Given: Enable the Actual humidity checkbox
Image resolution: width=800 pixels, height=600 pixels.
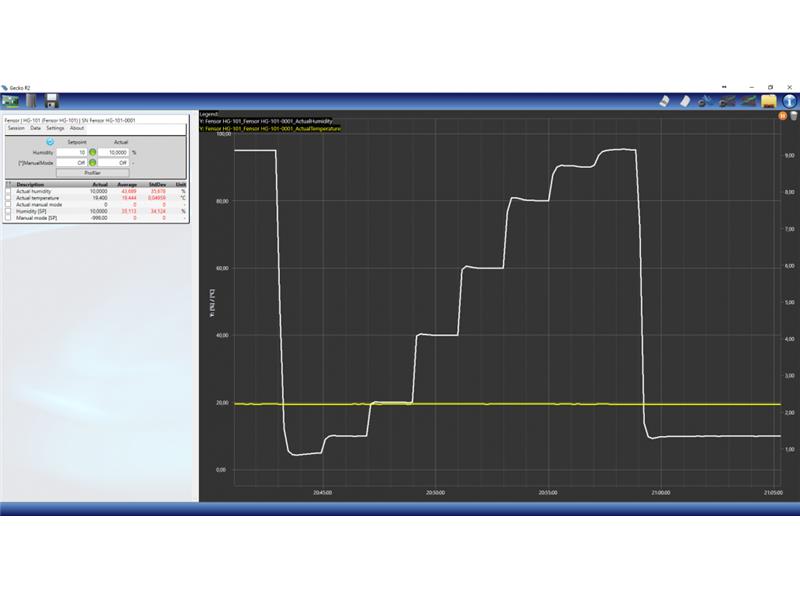Looking at the screenshot, I should click(x=9, y=191).
